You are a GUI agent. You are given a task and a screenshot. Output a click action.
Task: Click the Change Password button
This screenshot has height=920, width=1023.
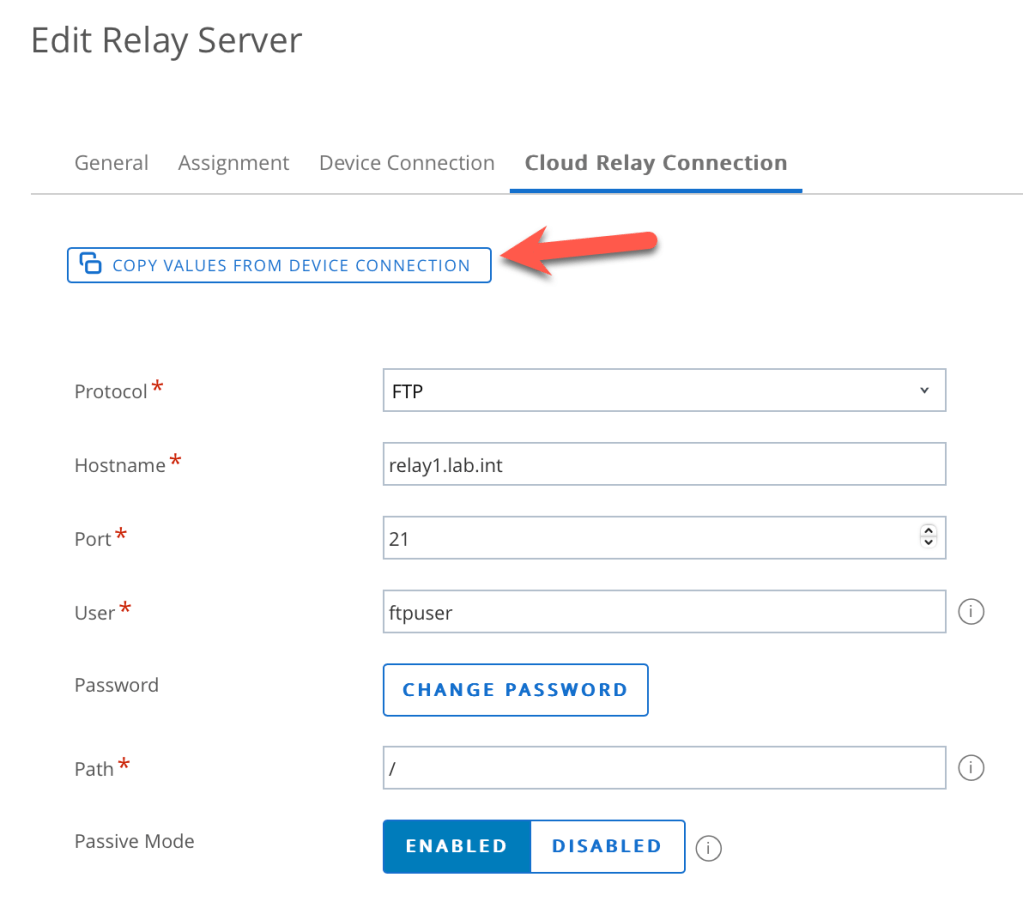coord(515,690)
